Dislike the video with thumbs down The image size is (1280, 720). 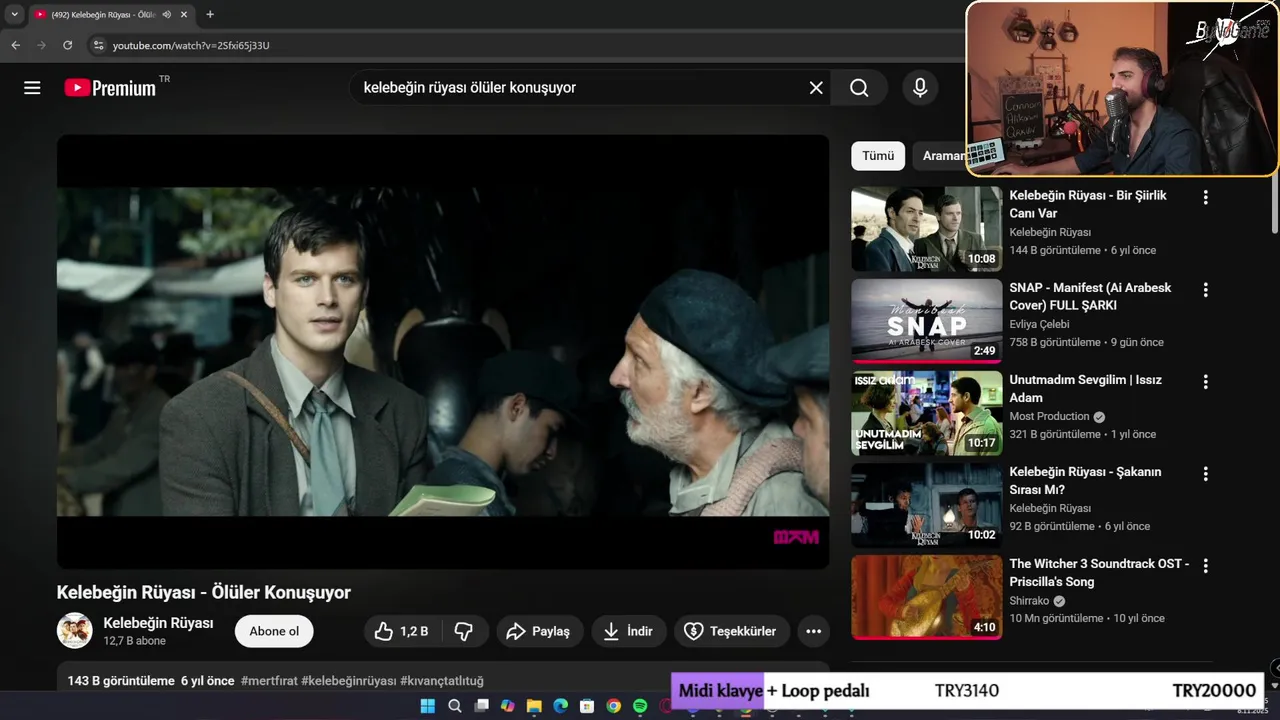pos(464,631)
